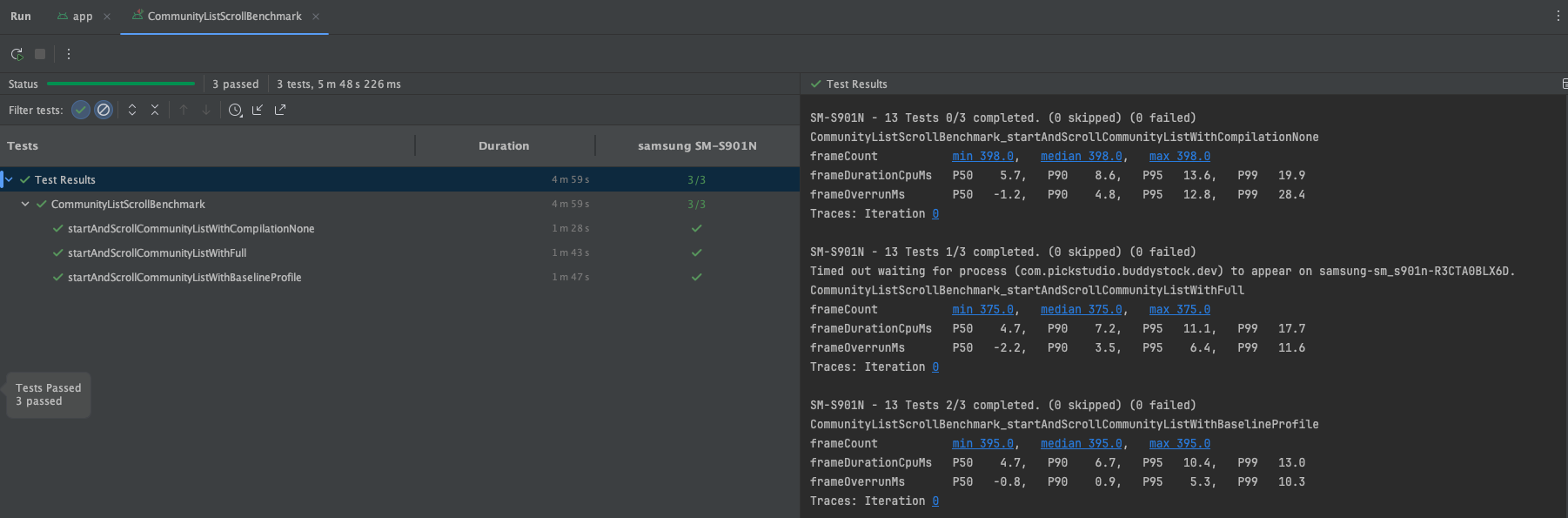Go to the next failed test

206,110
